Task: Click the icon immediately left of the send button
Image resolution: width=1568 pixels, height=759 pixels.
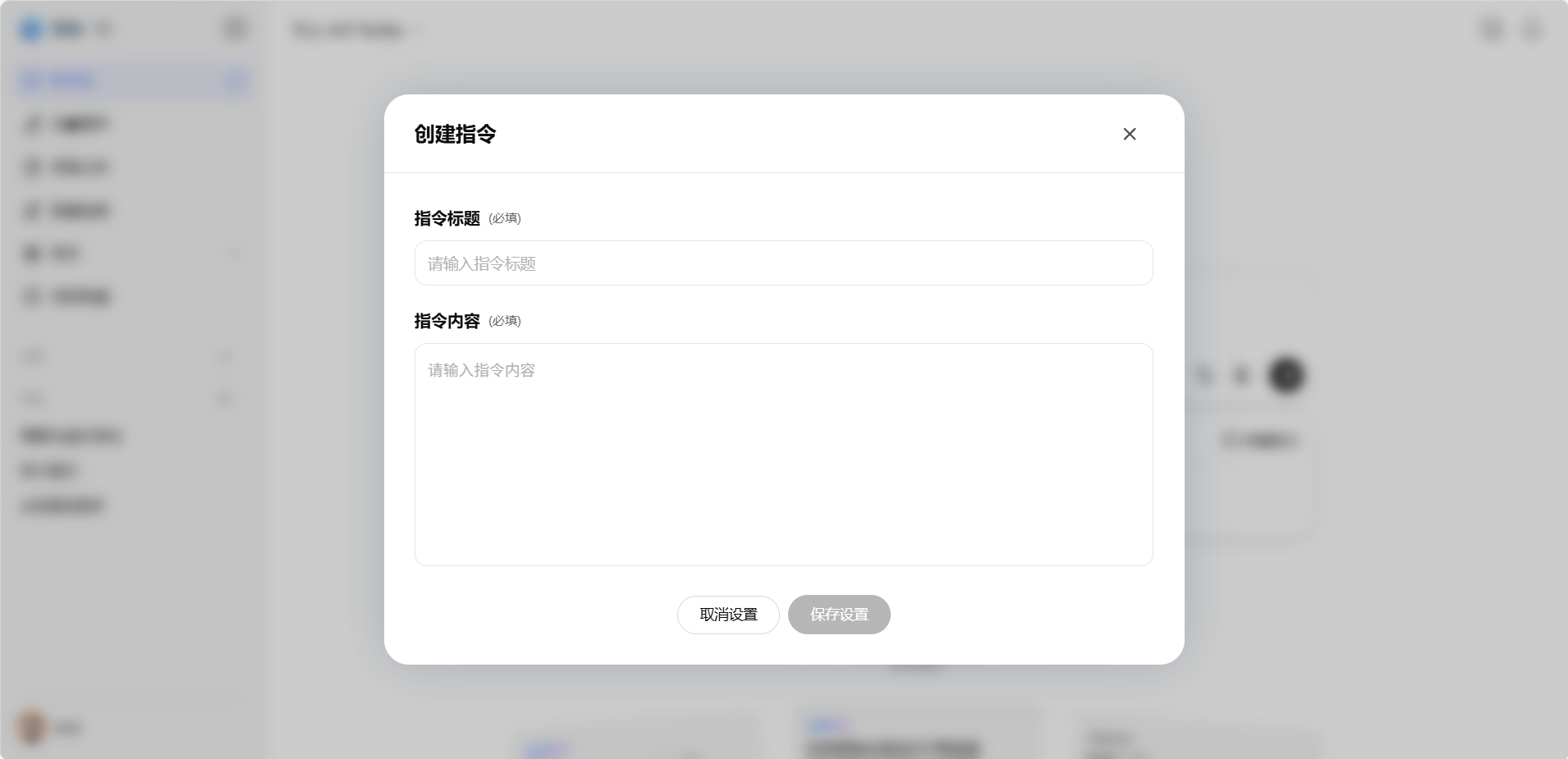Action: [1241, 376]
